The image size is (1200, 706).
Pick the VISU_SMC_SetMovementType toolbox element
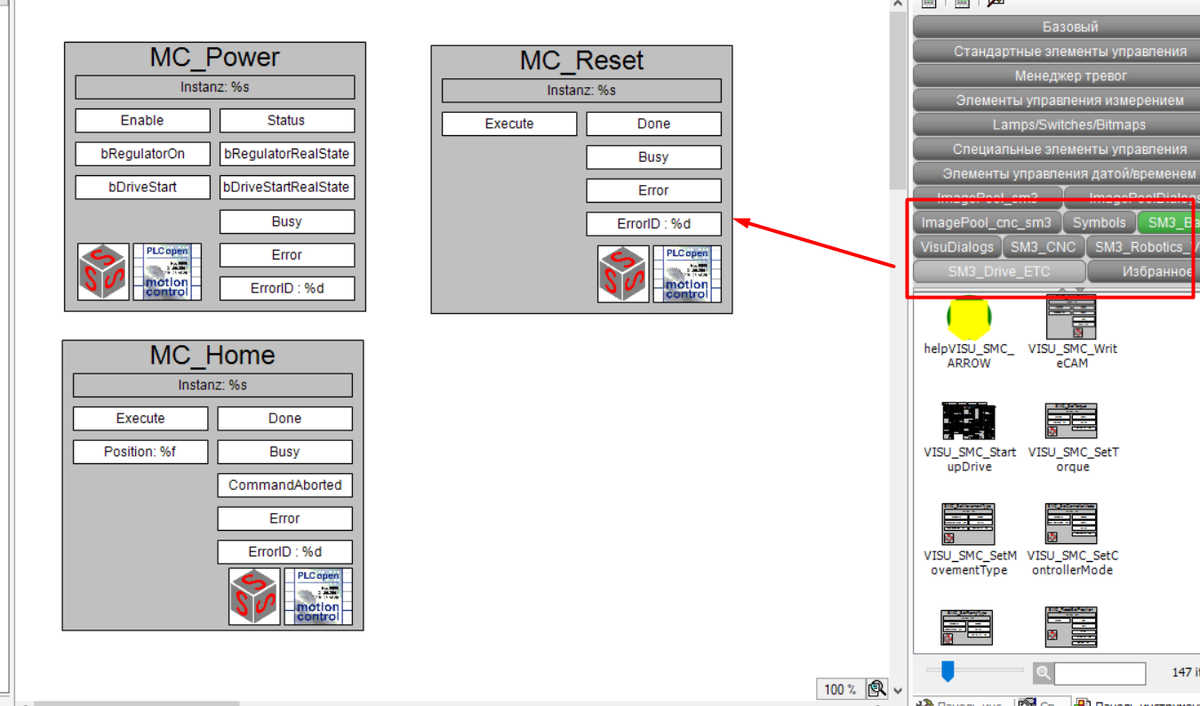click(x=968, y=524)
